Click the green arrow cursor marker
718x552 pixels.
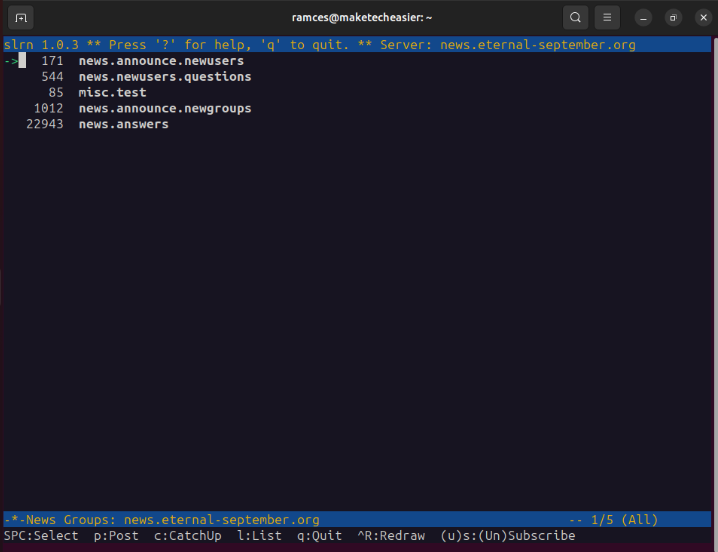click(x=11, y=60)
